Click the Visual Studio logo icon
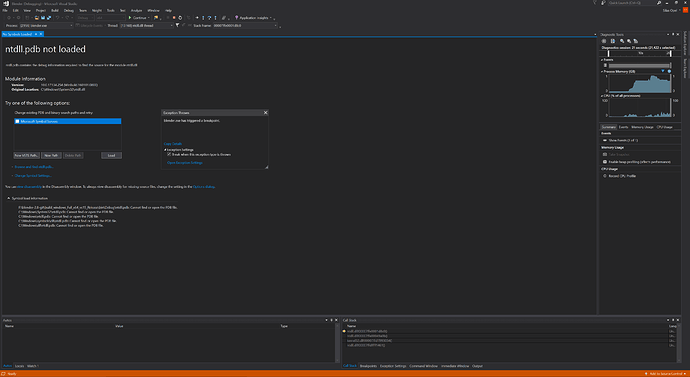Image resolution: width=690 pixels, height=377 pixels. pyautogui.click(x=5, y=3)
